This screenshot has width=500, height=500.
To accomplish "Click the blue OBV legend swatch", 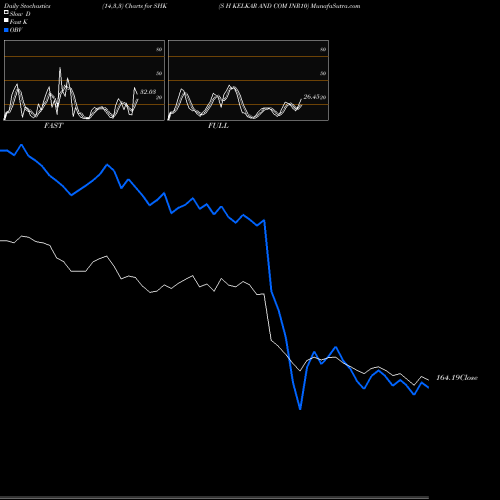I will [6, 30].
